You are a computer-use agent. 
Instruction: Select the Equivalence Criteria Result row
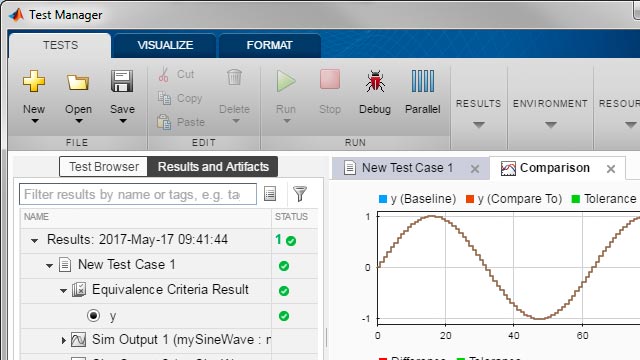click(169, 290)
